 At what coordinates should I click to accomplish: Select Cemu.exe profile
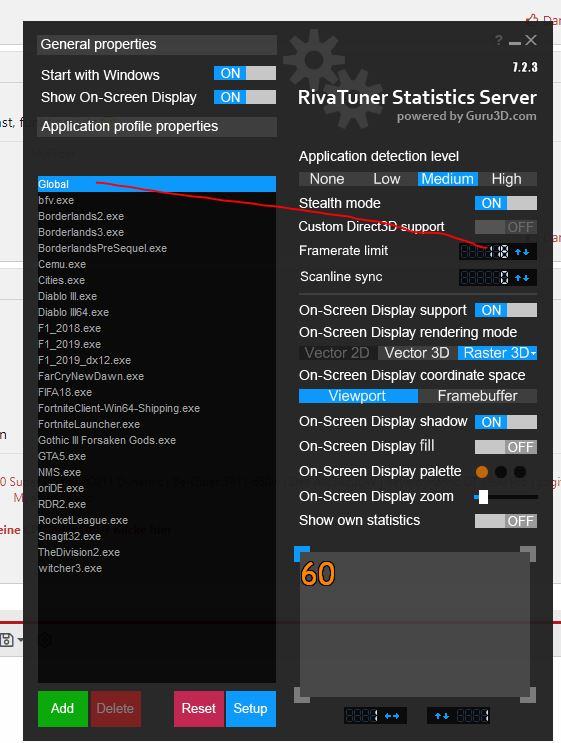coord(157,264)
